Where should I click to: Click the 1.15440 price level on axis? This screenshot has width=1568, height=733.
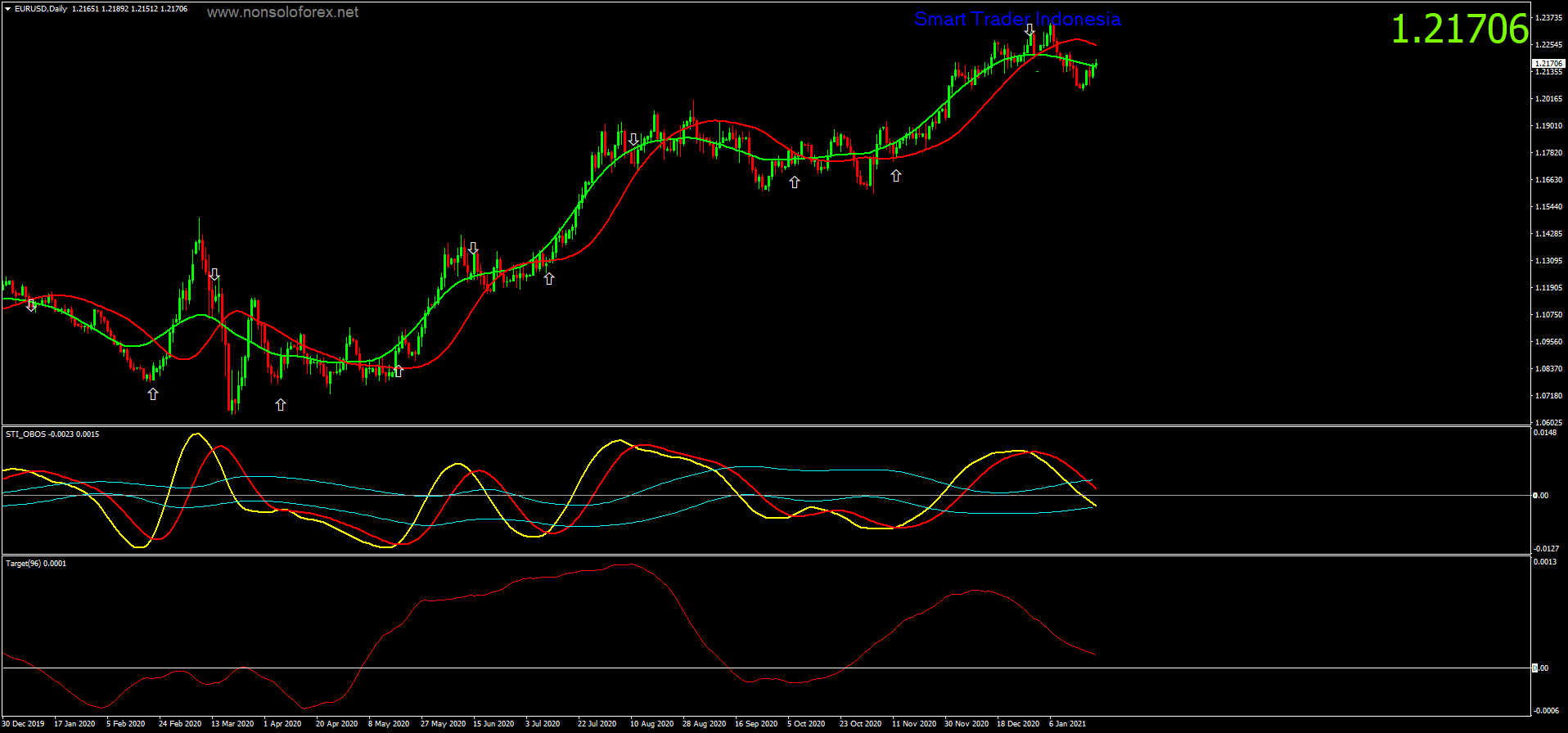click(1549, 207)
